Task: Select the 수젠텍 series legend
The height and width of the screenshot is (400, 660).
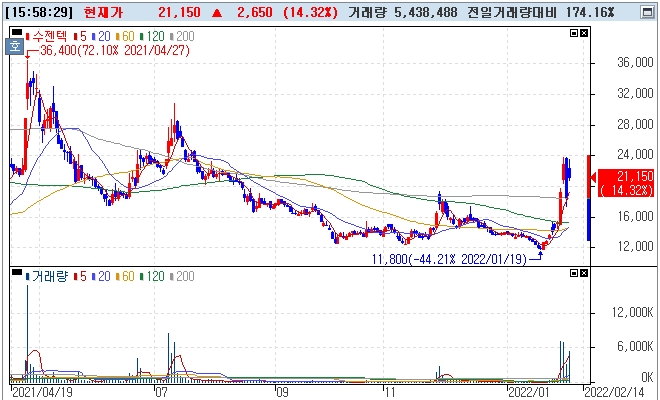Action: (x=46, y=36)
